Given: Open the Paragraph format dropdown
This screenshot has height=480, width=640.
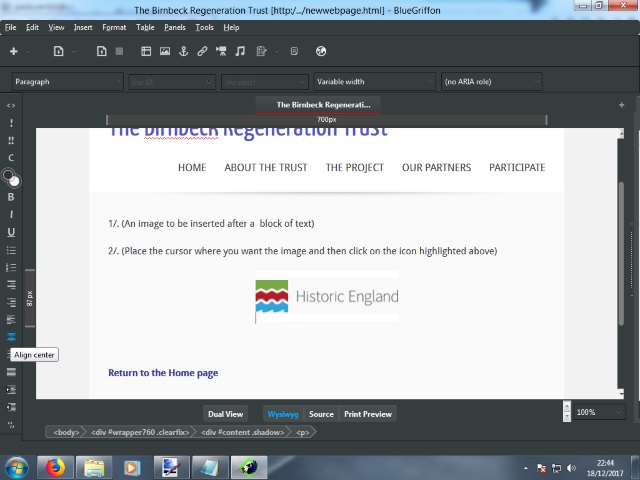Looking at the screenshot, I should (x=67, y=82).
